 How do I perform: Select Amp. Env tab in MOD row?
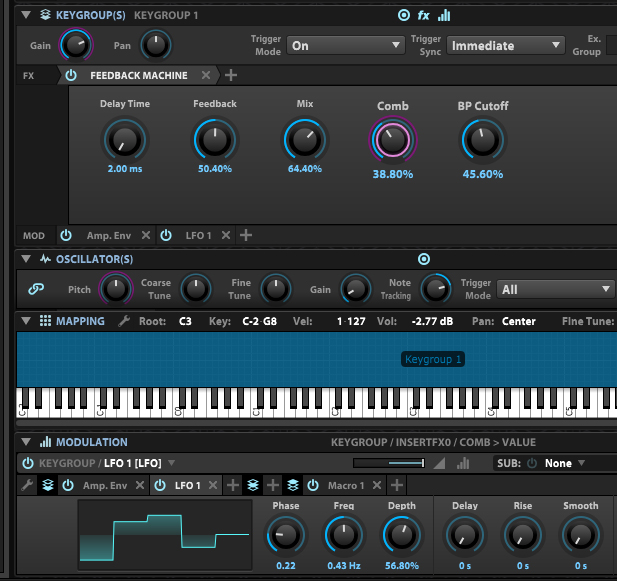click(109, 236)
